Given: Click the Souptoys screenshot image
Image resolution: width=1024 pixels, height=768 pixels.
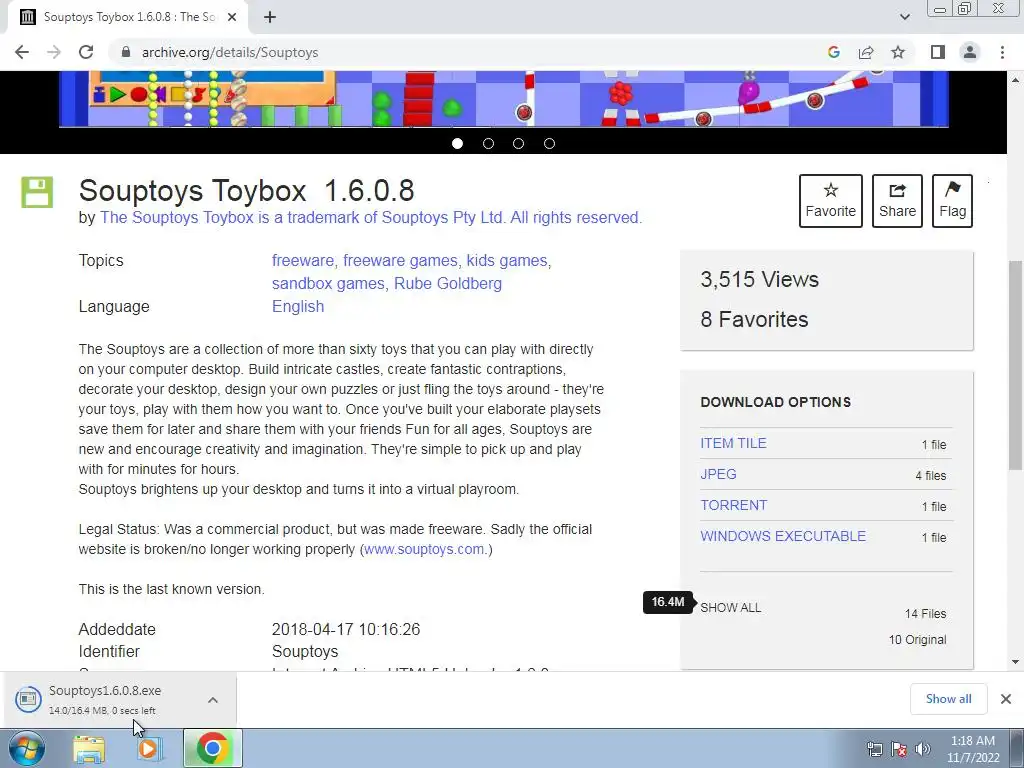Looking at the screenshot, I should [504, 99].
